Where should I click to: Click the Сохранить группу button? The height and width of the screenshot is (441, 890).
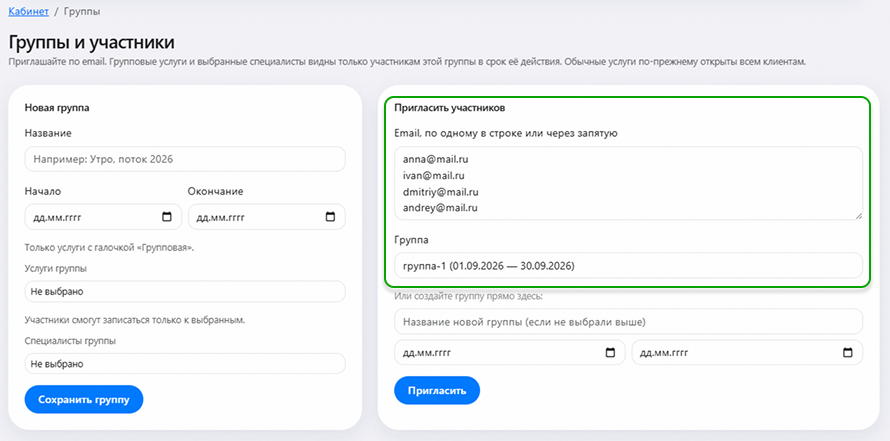tap(84, 400)
